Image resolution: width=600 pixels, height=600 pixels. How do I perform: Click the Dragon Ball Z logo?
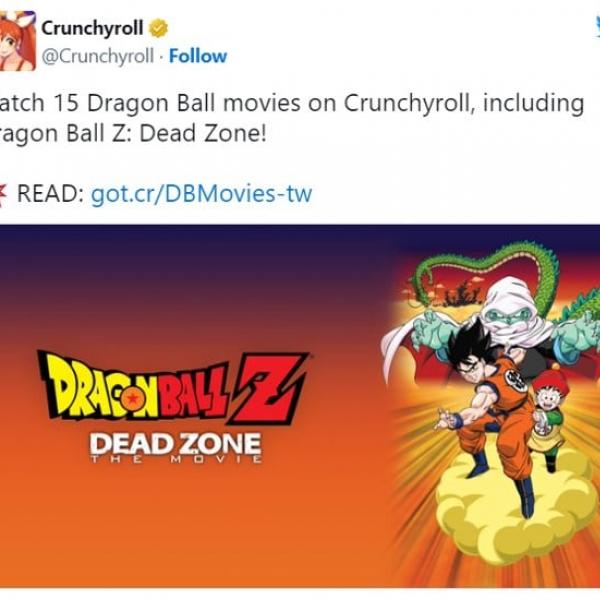(x=173, y=386)
